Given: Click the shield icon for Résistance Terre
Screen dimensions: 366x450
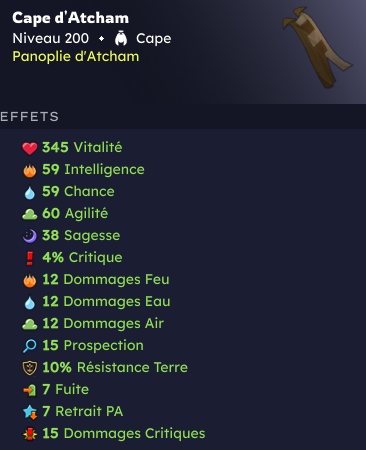Looking at the screenshot, I should point(30,368).
